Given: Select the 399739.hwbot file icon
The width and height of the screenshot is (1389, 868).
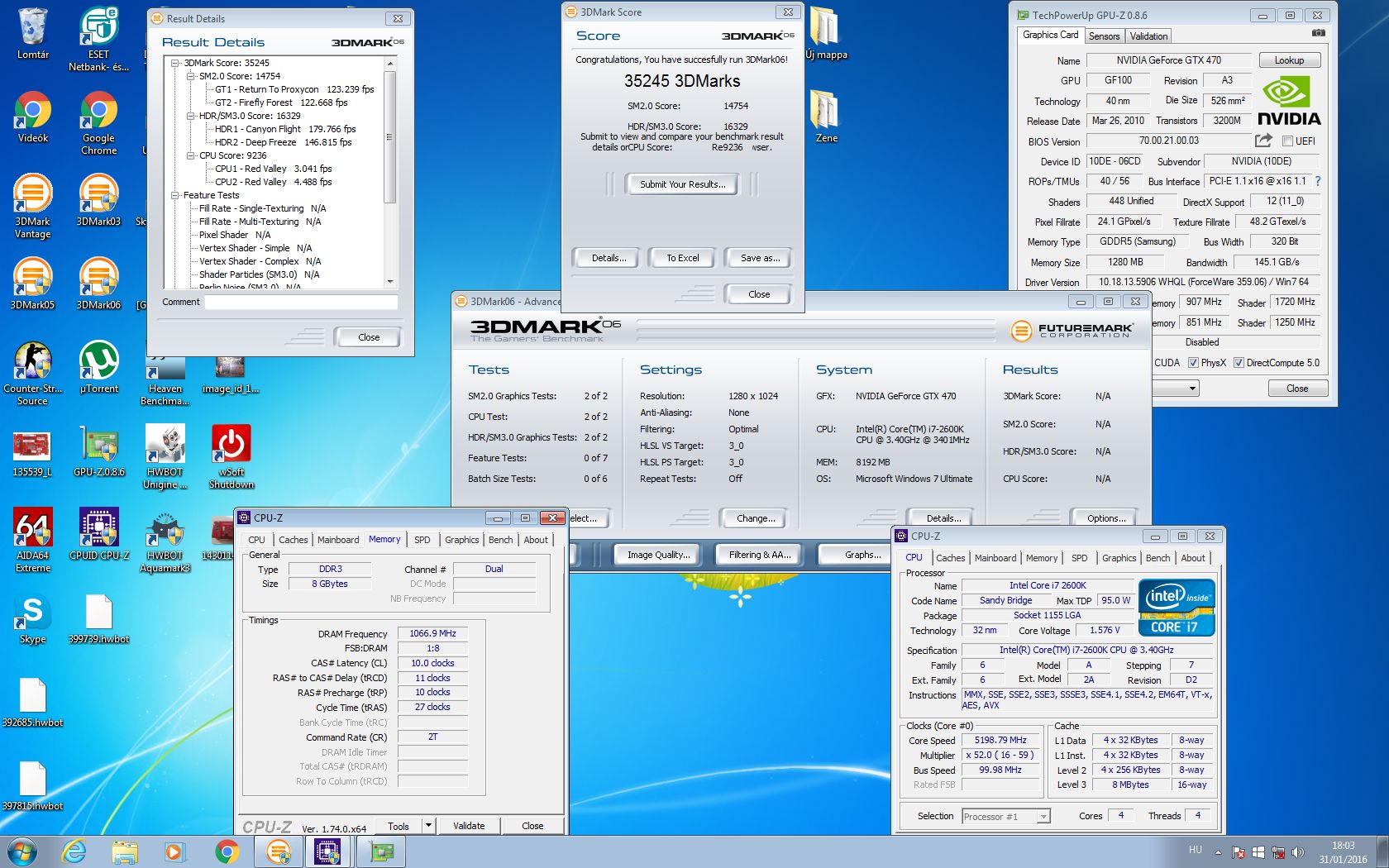Looking at the screenshot, I should (98, 619).
